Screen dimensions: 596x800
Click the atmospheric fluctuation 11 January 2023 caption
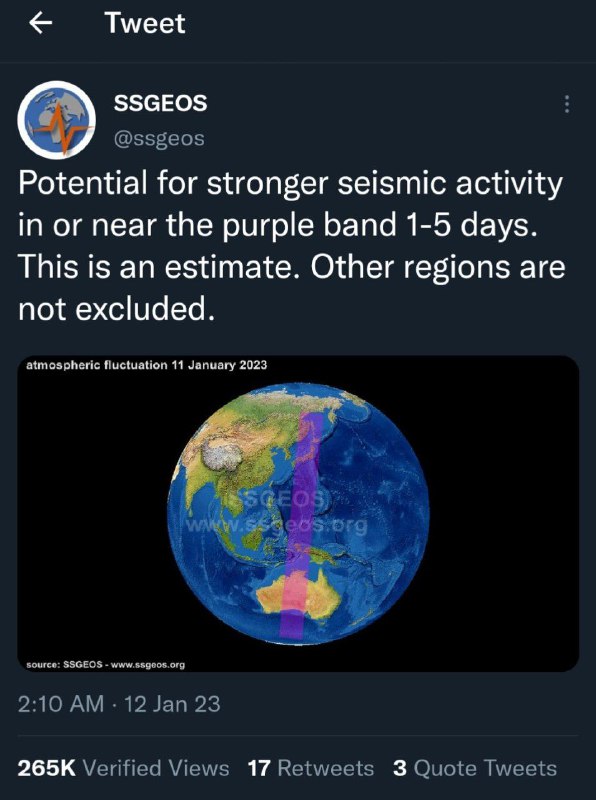coord(146,365)
